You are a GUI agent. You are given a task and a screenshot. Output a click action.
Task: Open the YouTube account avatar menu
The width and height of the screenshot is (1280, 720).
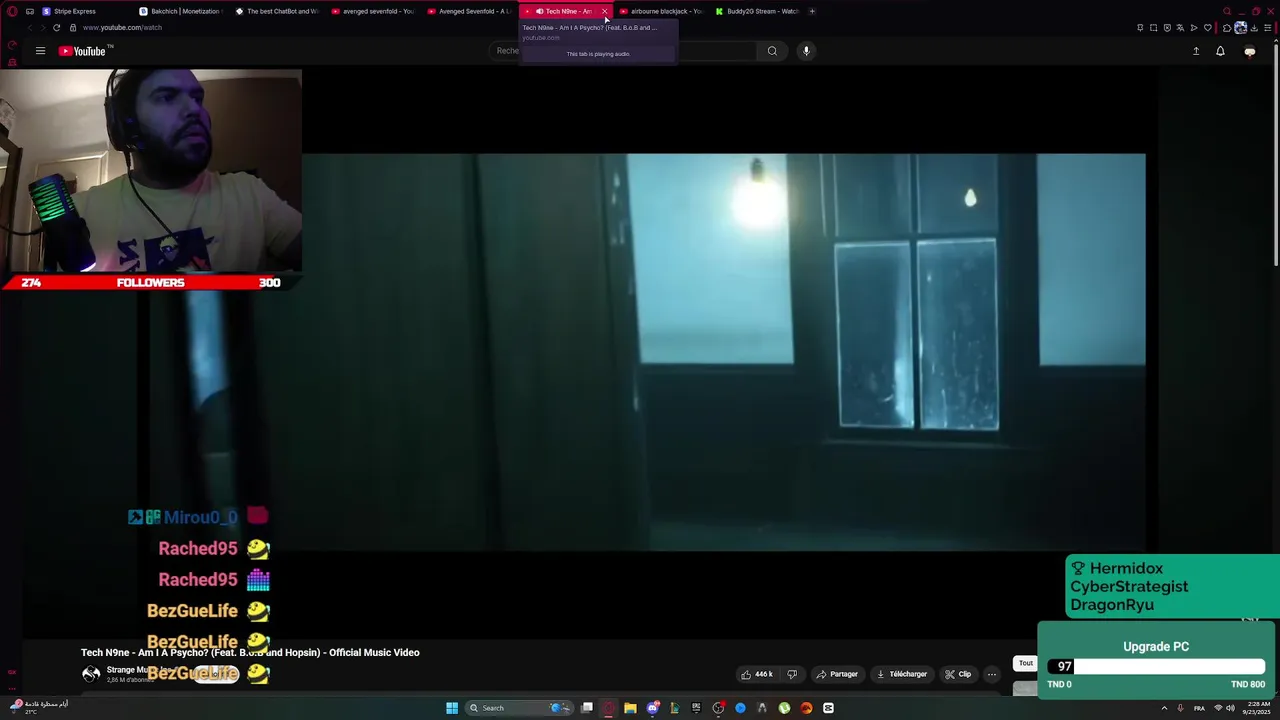point(1249,51)
